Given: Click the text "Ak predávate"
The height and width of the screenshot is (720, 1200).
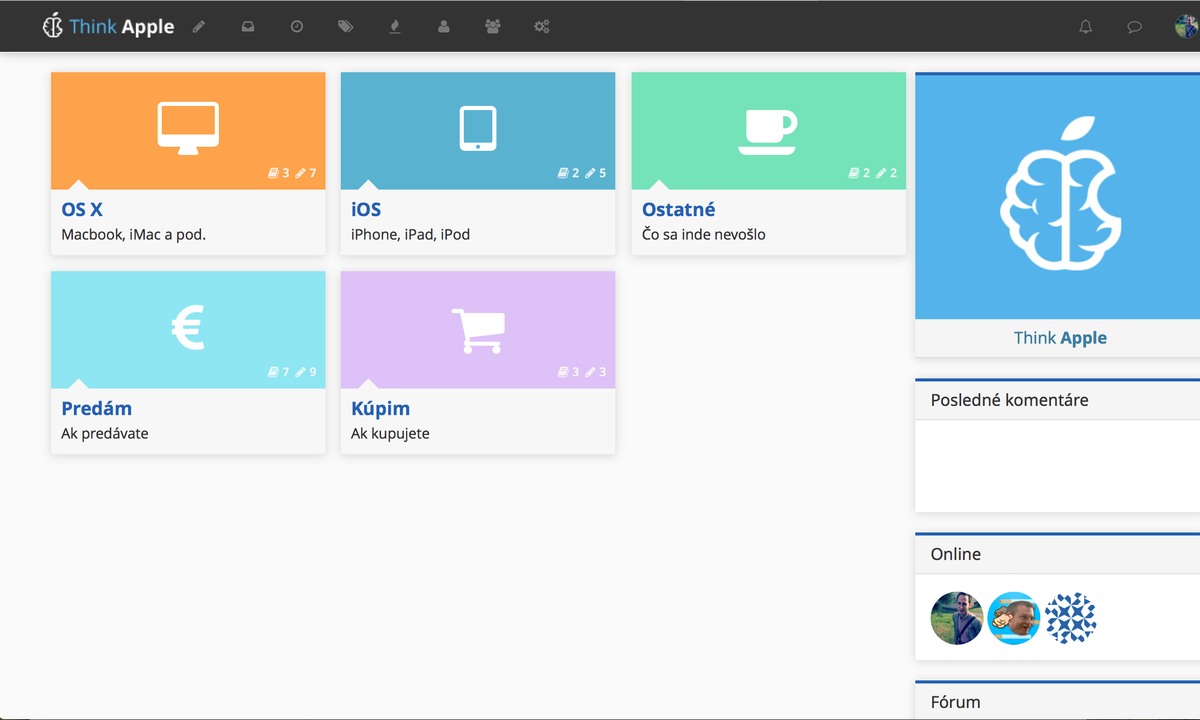Looking at the screenshot, I should (105, 434).
